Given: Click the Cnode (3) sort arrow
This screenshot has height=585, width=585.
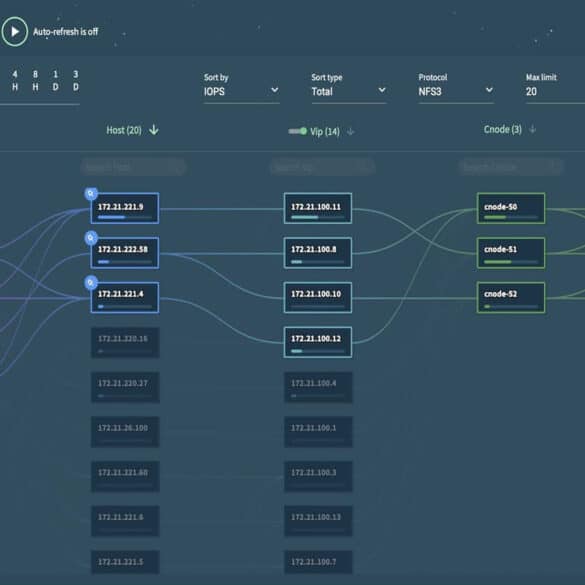Looking at the screenshot, I should tap(533, 129).
